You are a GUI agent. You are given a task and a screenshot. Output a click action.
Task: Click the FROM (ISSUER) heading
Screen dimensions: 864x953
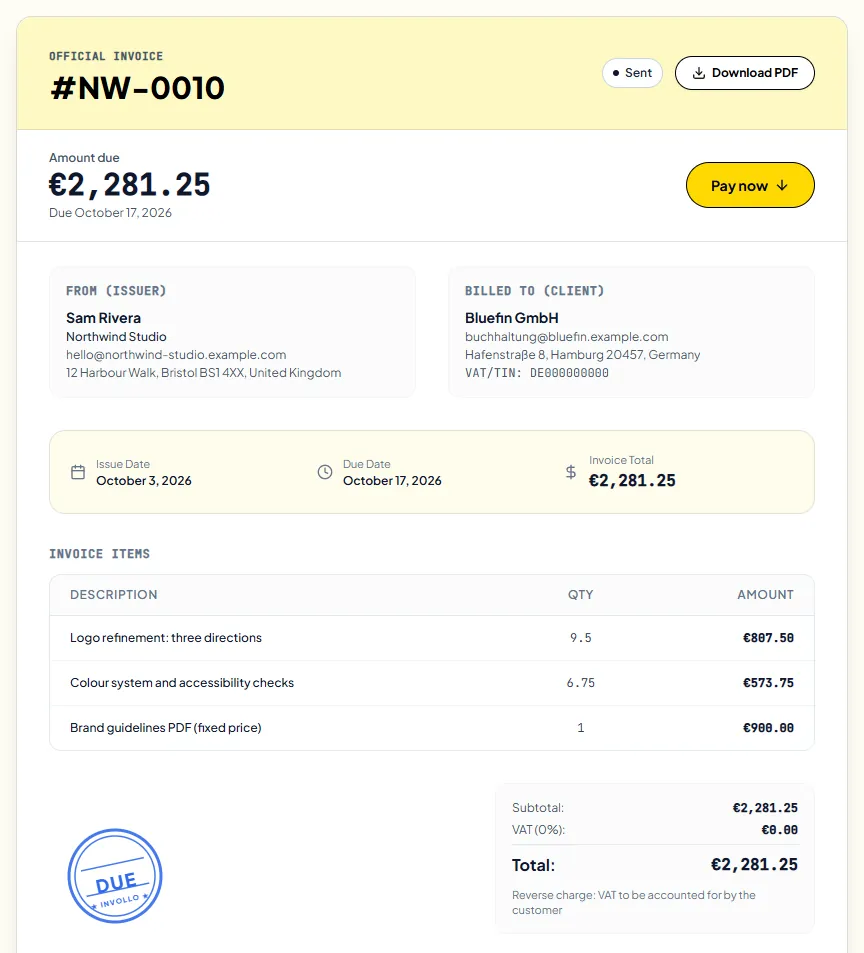coord(116,291)
